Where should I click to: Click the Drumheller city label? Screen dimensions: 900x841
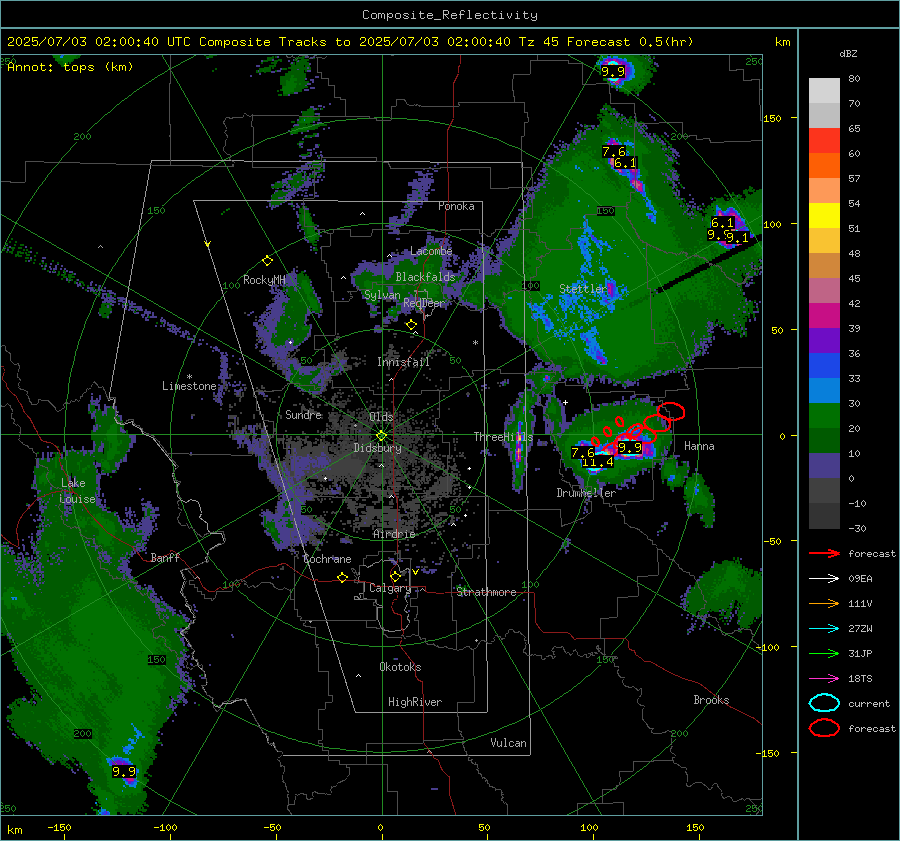tap(586, 493)
